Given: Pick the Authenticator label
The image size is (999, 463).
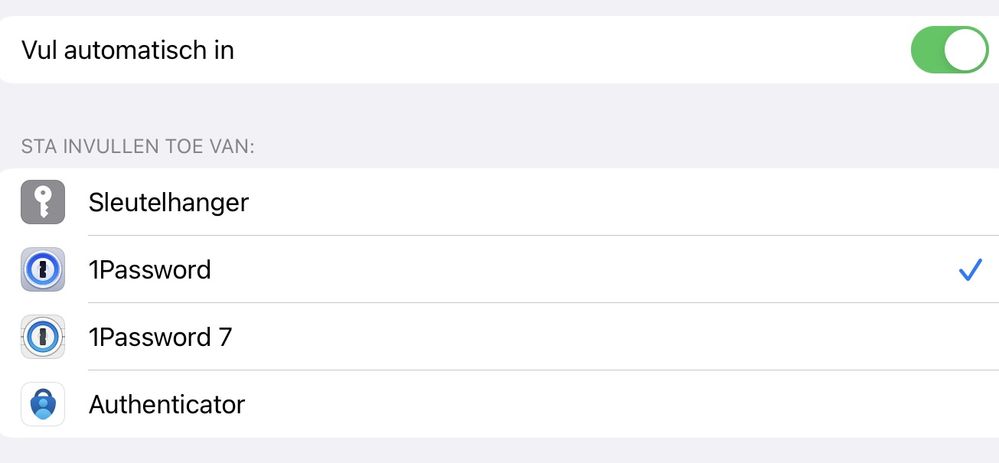Looking at the screenshot, I should click(167, 404).
